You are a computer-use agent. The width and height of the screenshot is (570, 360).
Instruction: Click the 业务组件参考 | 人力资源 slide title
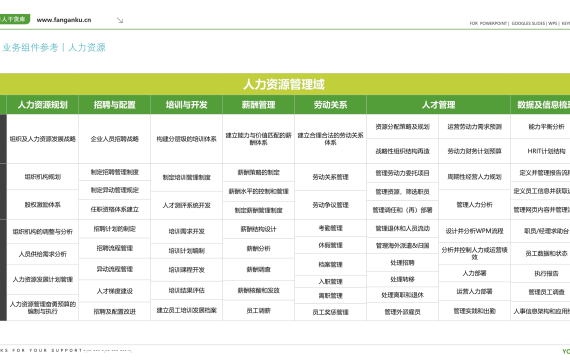pyautogui.click(x=54, y=48)
